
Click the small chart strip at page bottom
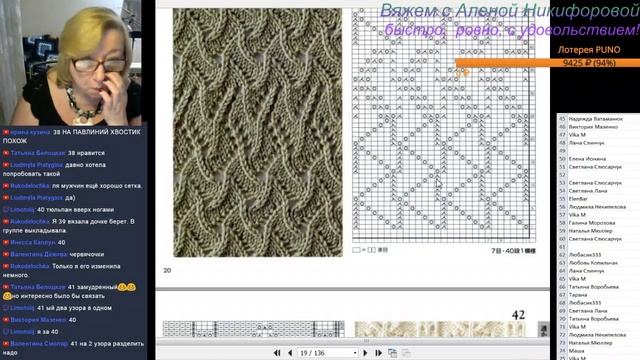pos(253,329)
